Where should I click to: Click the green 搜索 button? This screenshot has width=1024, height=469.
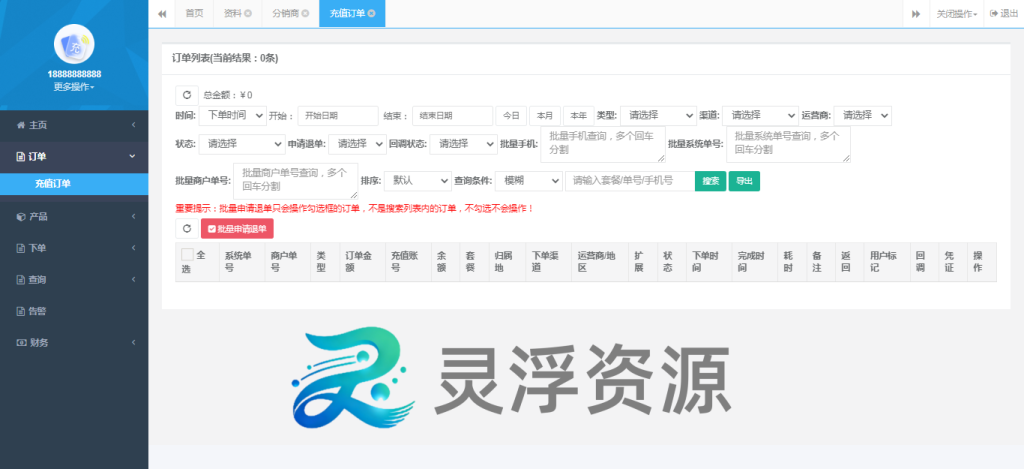click(711, 181)
